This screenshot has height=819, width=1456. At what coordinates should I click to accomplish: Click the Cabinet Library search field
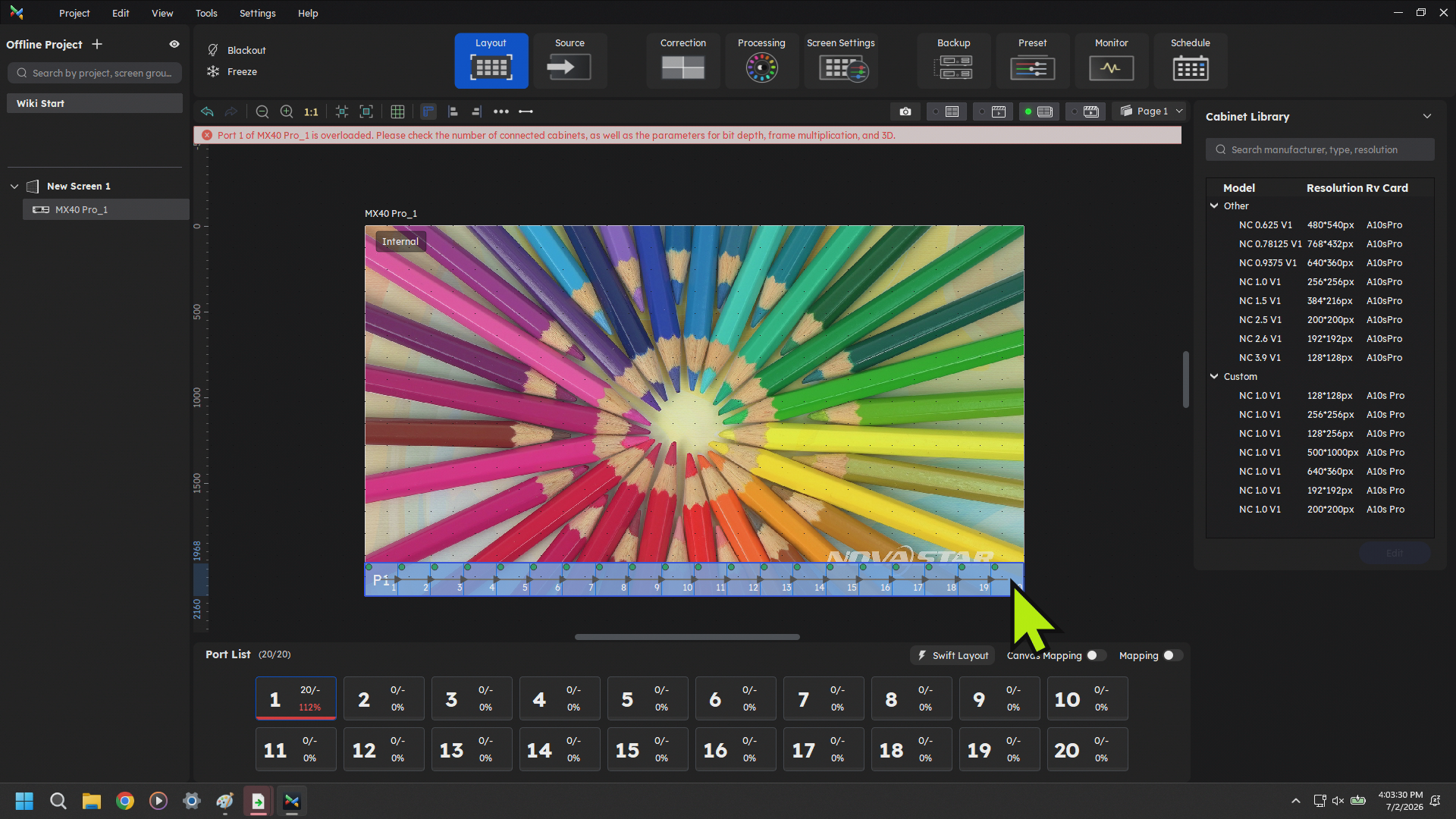[1319, 149]
